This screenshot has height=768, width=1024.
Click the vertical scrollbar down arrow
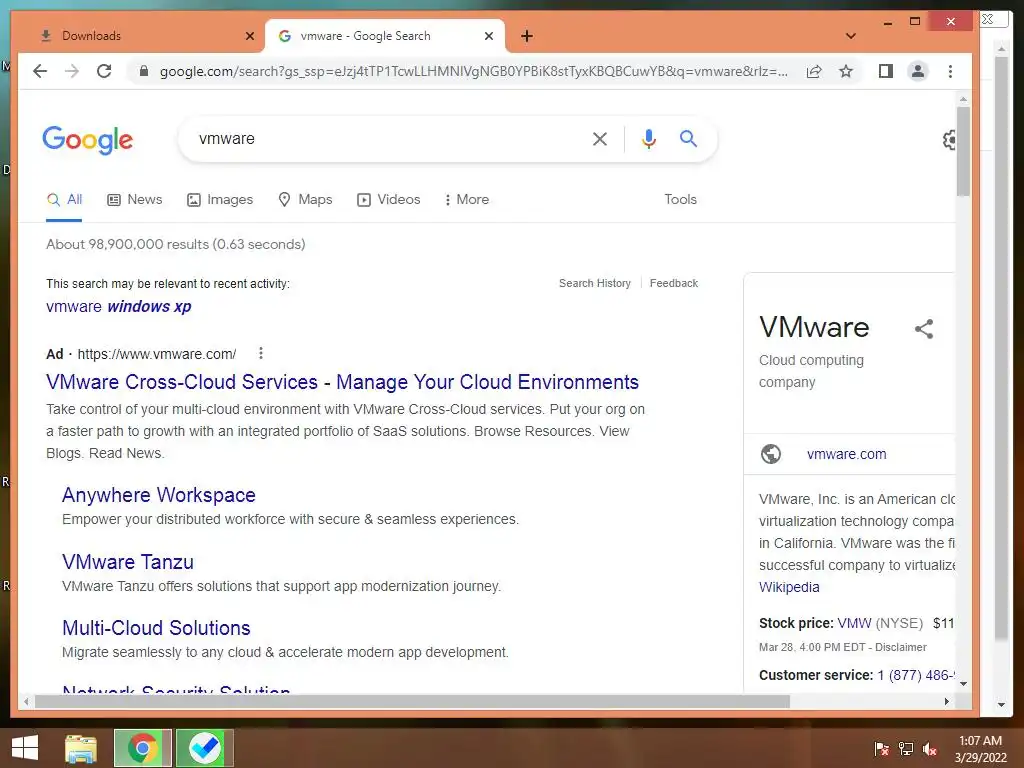coord(963,684)
